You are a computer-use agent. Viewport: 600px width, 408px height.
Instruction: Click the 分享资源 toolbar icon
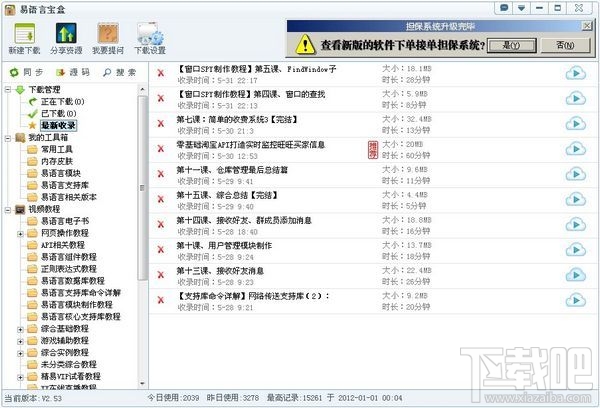(x=66, y=38)
